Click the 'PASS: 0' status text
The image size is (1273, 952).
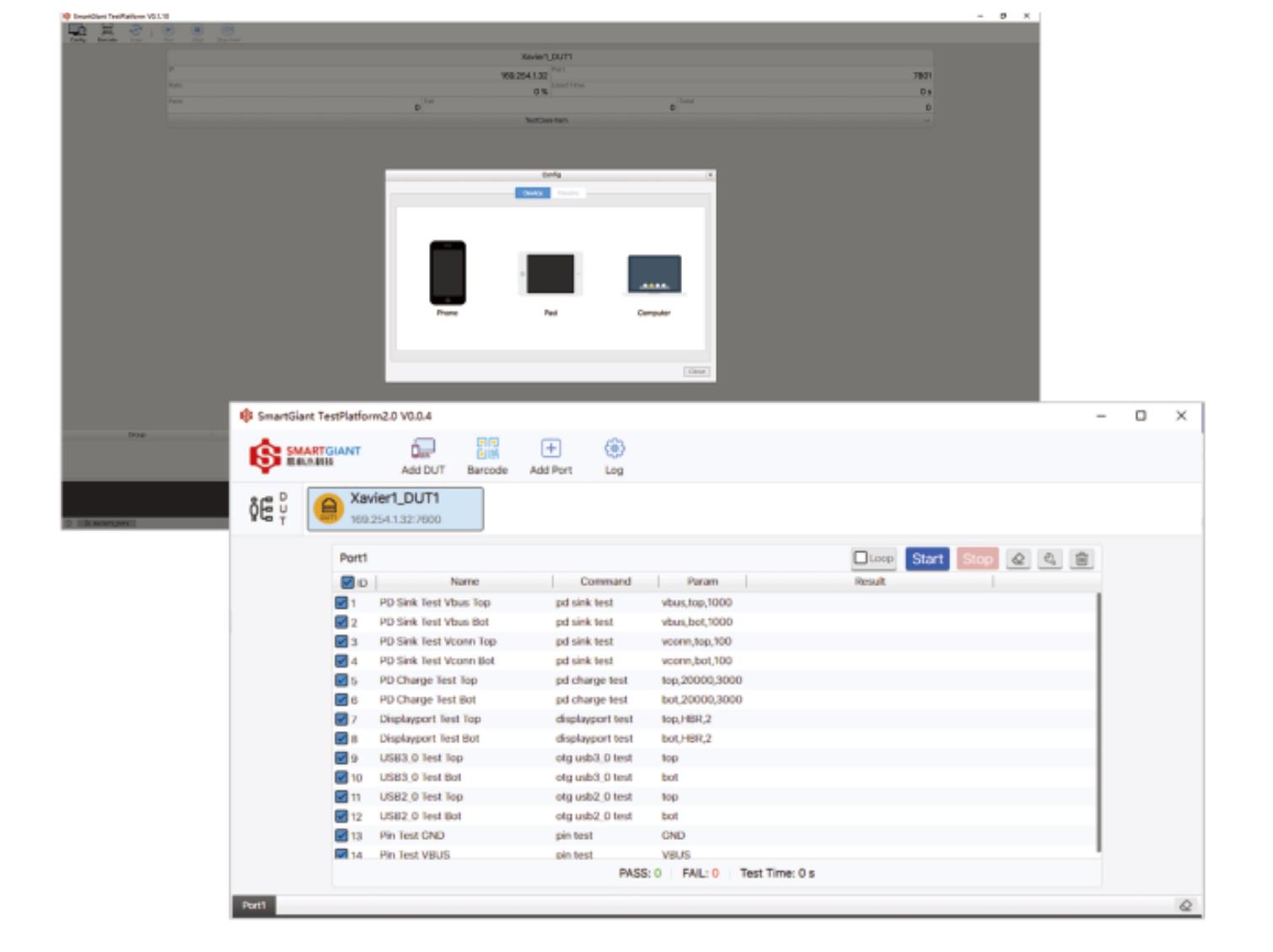point(640,874)
